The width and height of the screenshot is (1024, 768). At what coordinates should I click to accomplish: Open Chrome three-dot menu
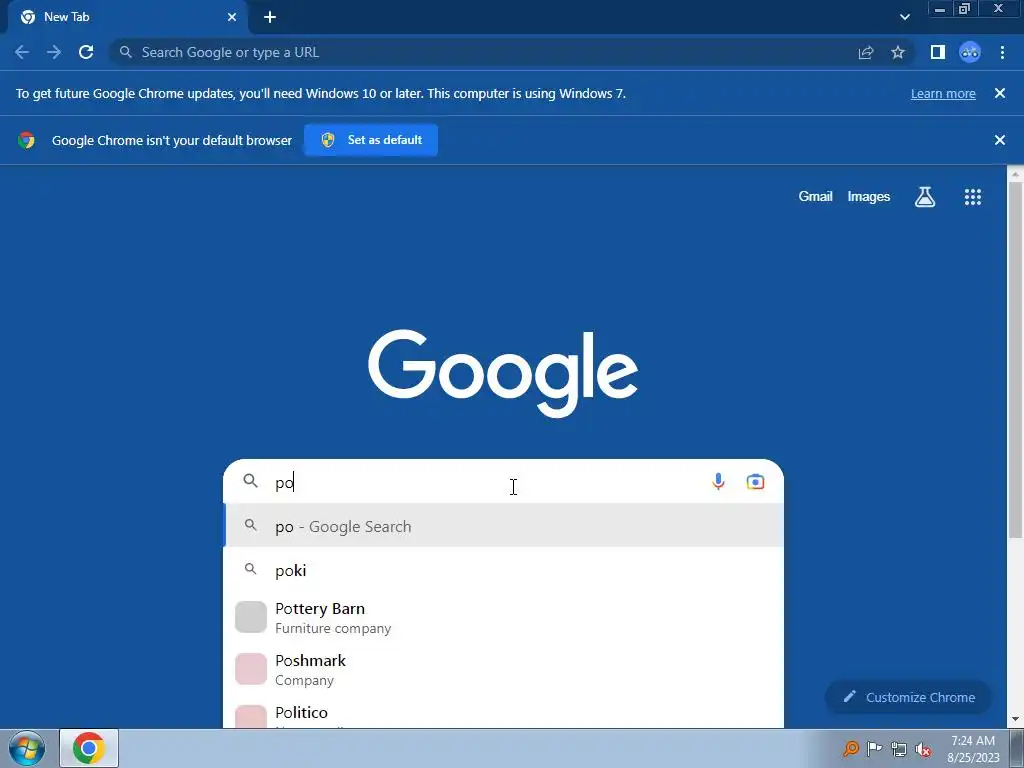tap(1002, 52)
